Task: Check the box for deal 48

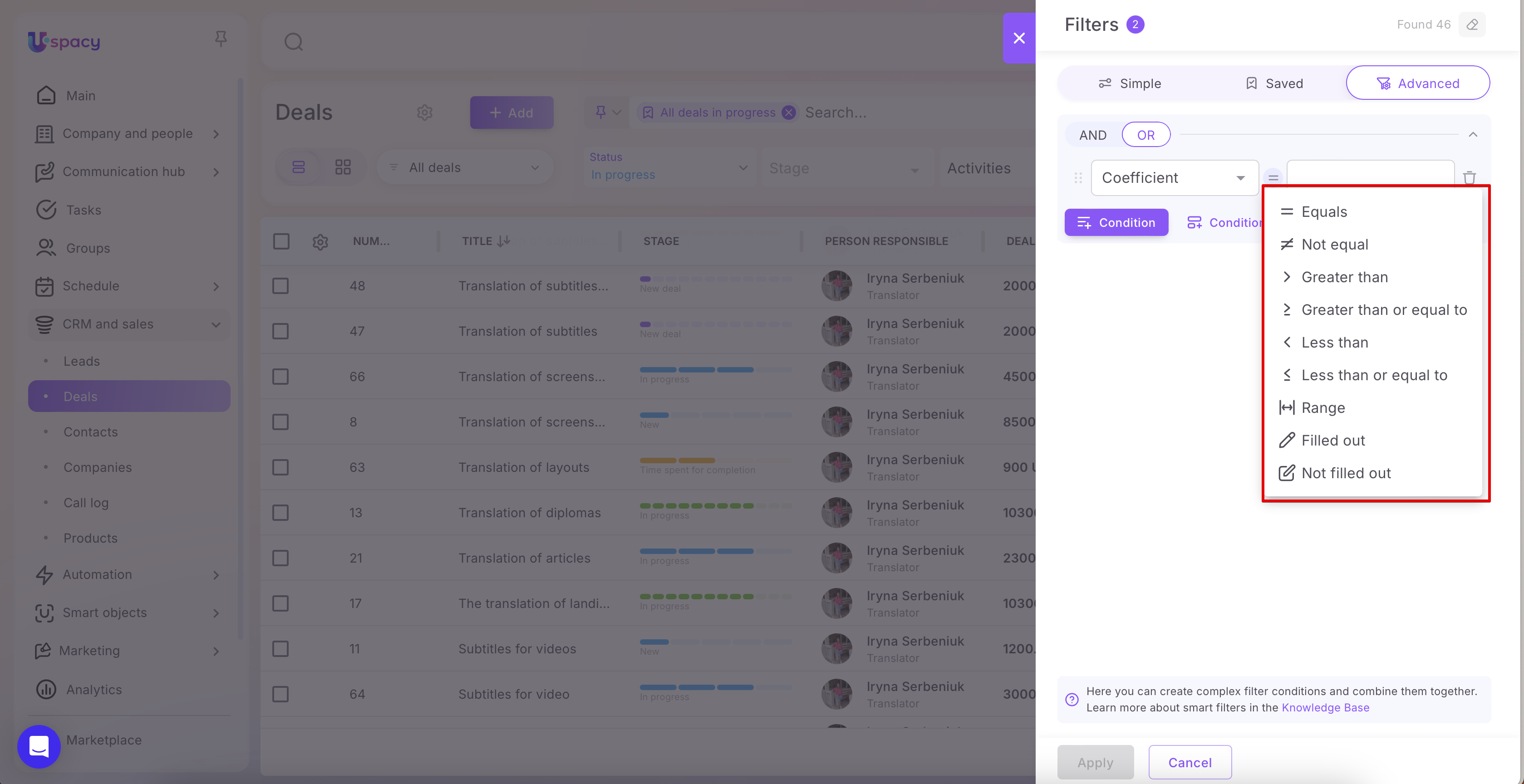Action: pos(280,286)
